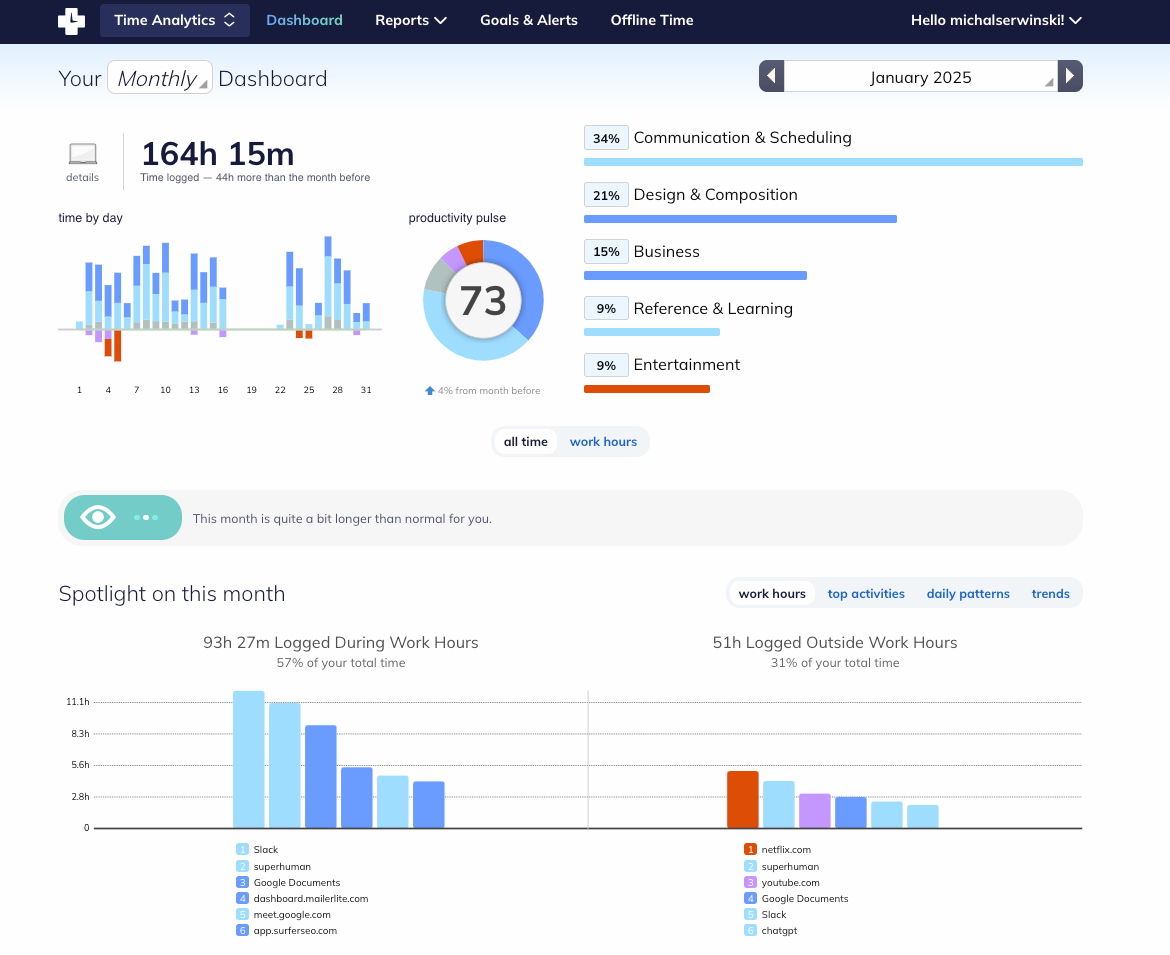
Task: Toggle dashboard to work hours view
Action: point(603,442)
